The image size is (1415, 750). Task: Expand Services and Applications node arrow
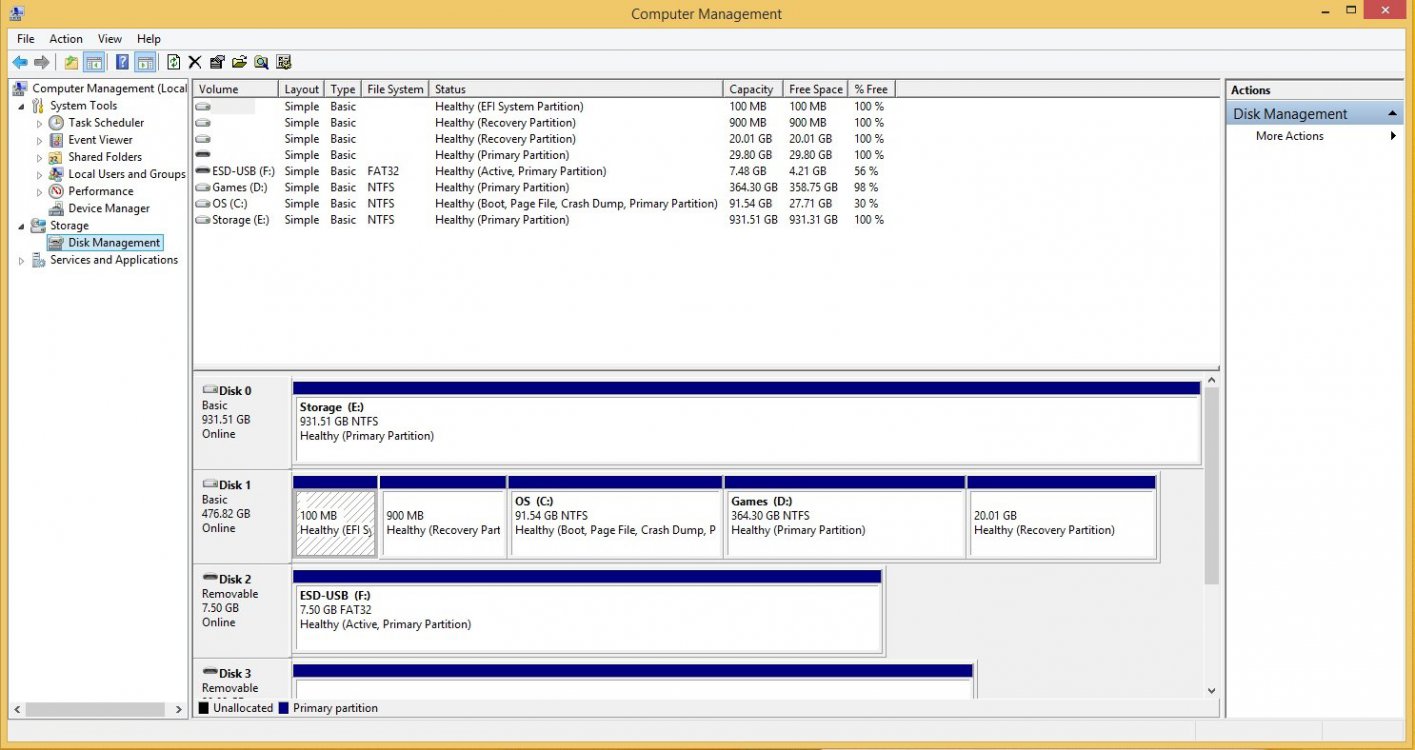pyautogui.click(x=21, y=260)
